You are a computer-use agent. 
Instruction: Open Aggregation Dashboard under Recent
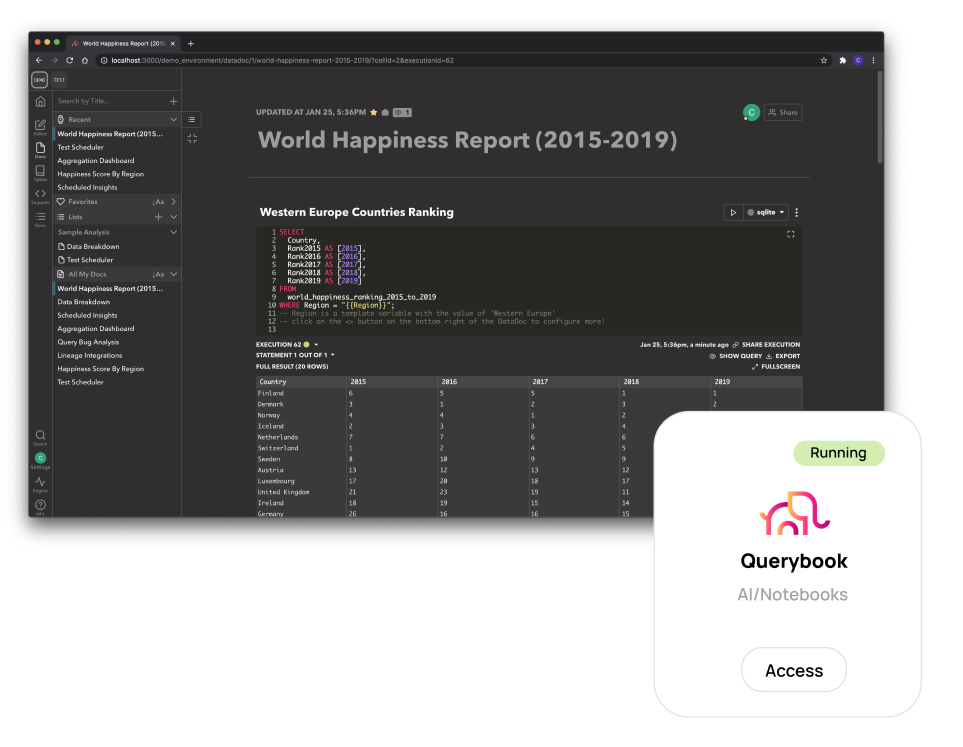pyautogui.click(x=96, y=161)
